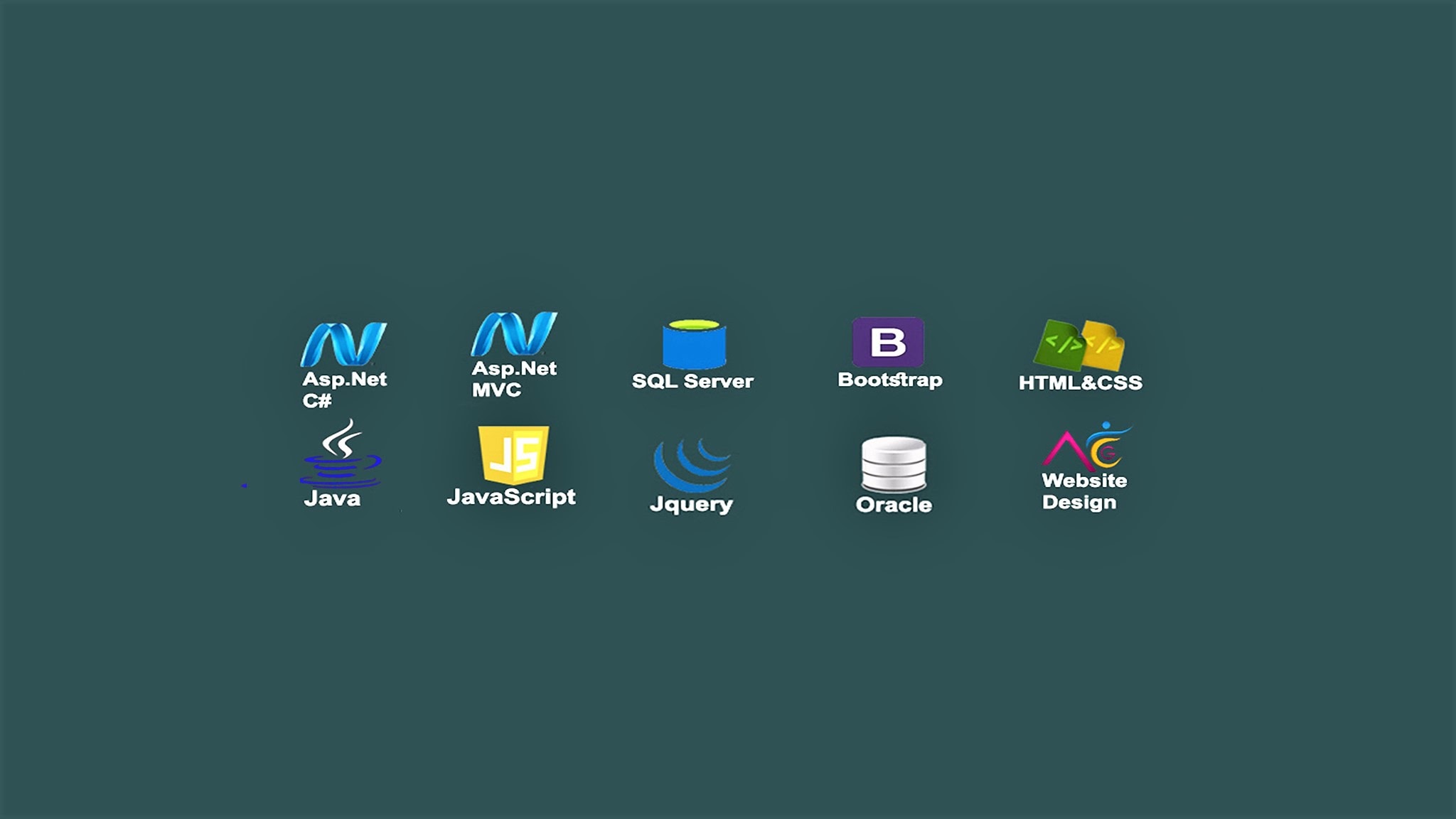Click the 'Jquery' text label

[691, 504]
